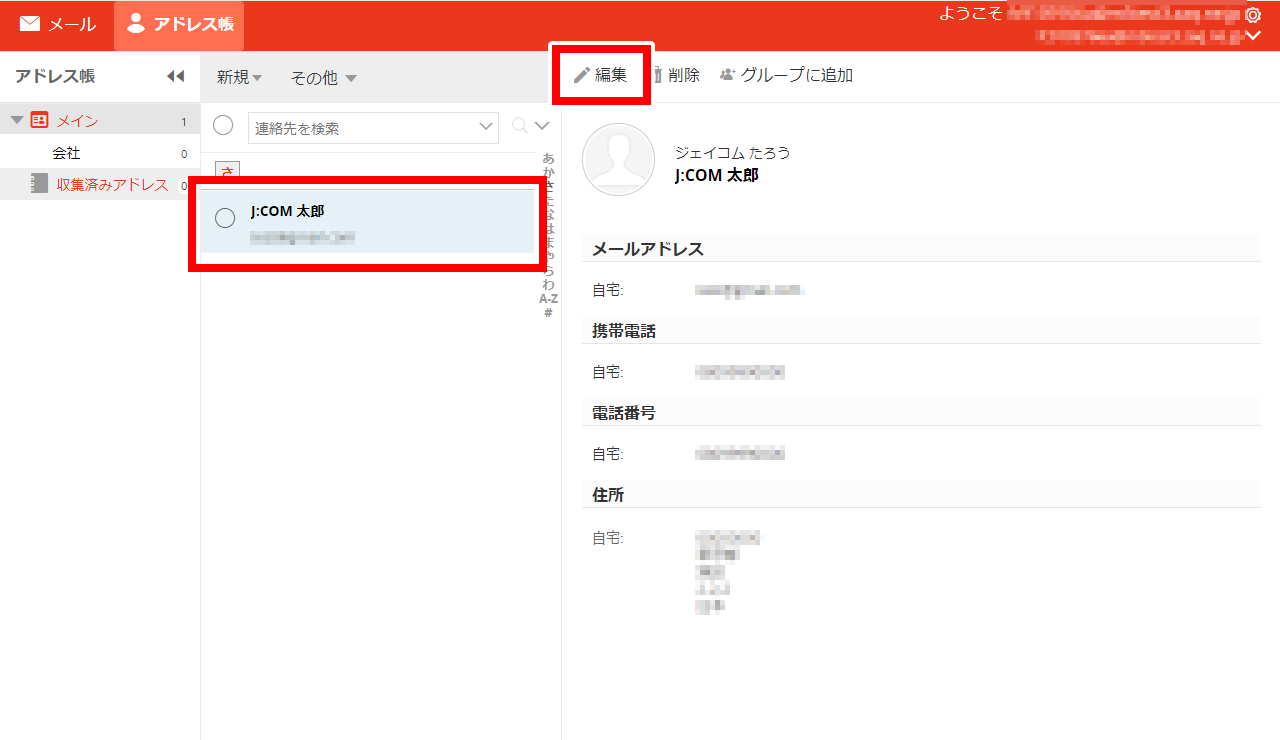The height and width of the screenshot is (740, 1280).
Task: Expand the chevron beside the search icon
Action: point(542,126)
